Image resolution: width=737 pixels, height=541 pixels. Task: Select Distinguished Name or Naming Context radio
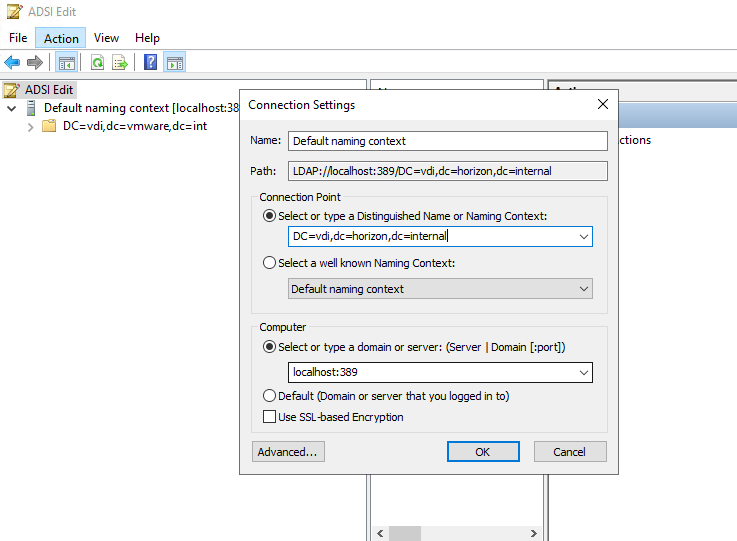click(269, 216)
